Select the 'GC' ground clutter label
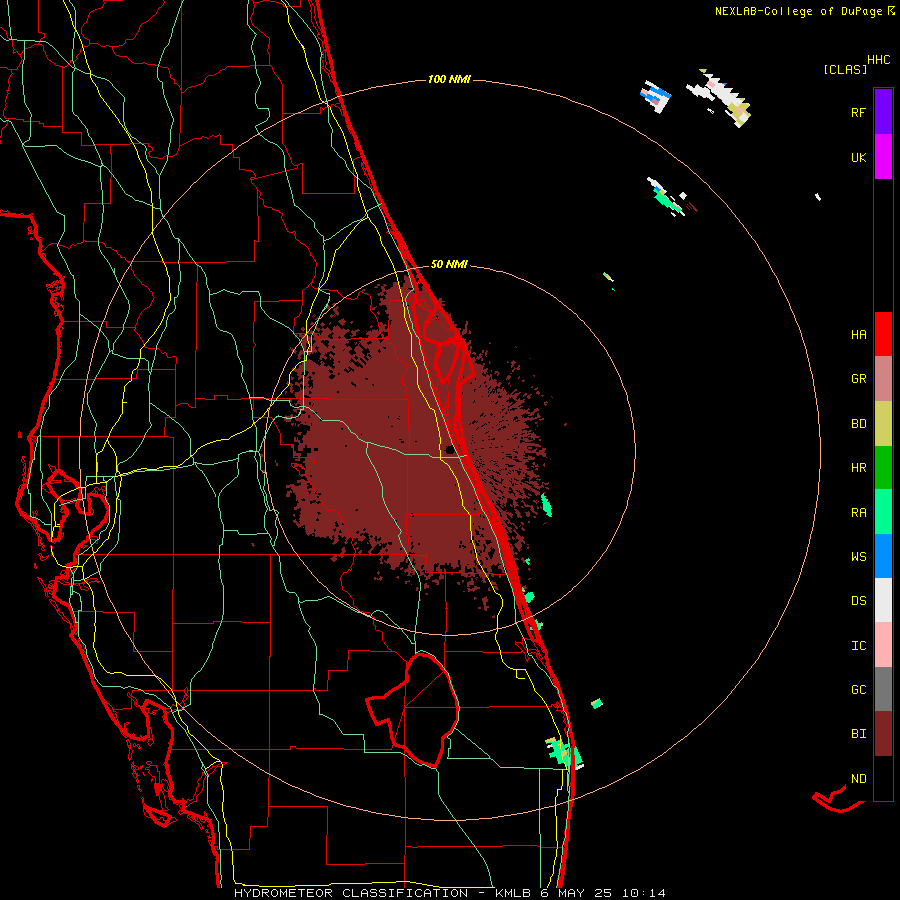900x900 pixels. tap(858, 690)
